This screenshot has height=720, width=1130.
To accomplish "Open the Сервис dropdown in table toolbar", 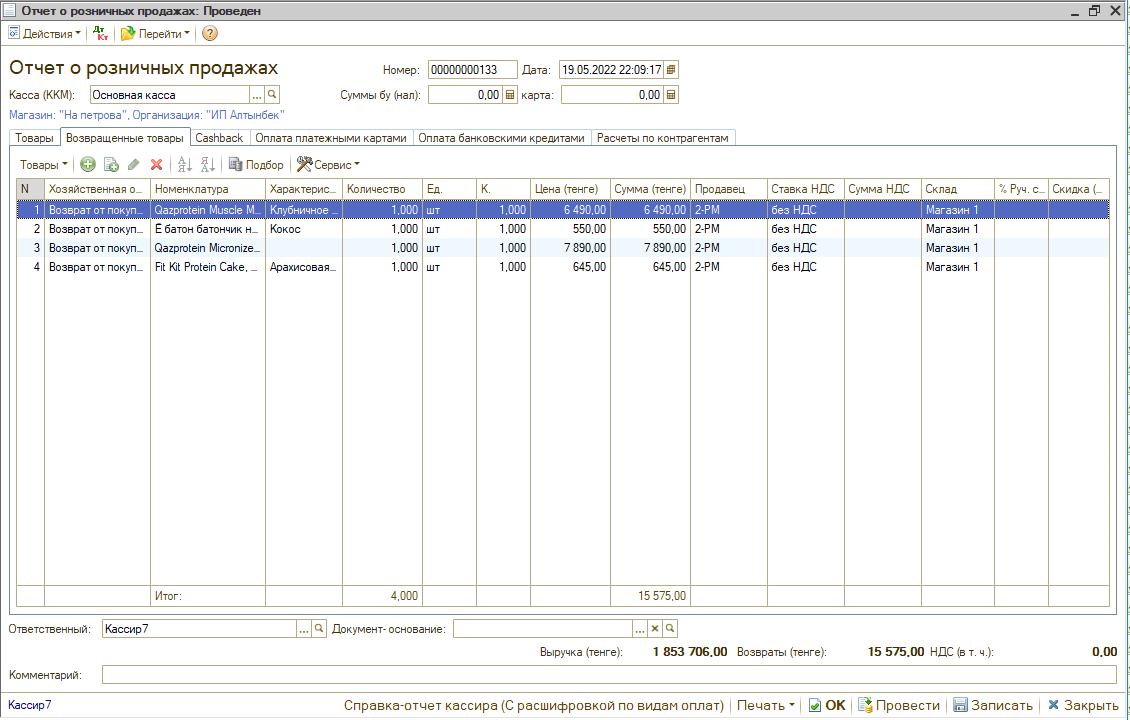I will [329, 165].
